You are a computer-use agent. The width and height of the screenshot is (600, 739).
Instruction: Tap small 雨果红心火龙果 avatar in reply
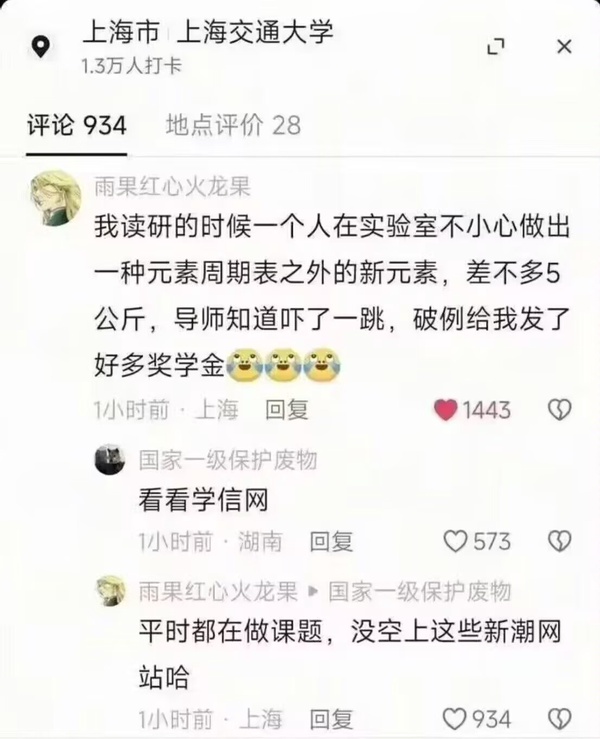tap(111, 591)
